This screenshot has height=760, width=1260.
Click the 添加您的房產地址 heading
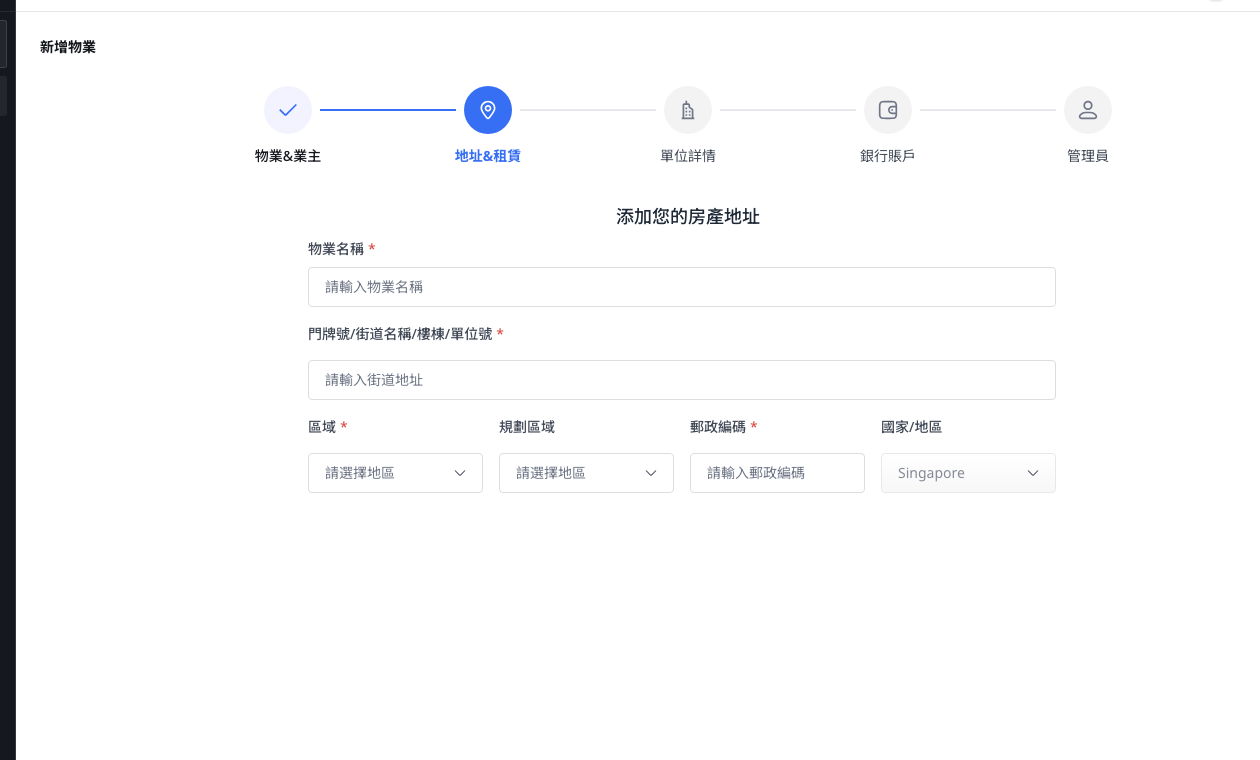(688, 217)
